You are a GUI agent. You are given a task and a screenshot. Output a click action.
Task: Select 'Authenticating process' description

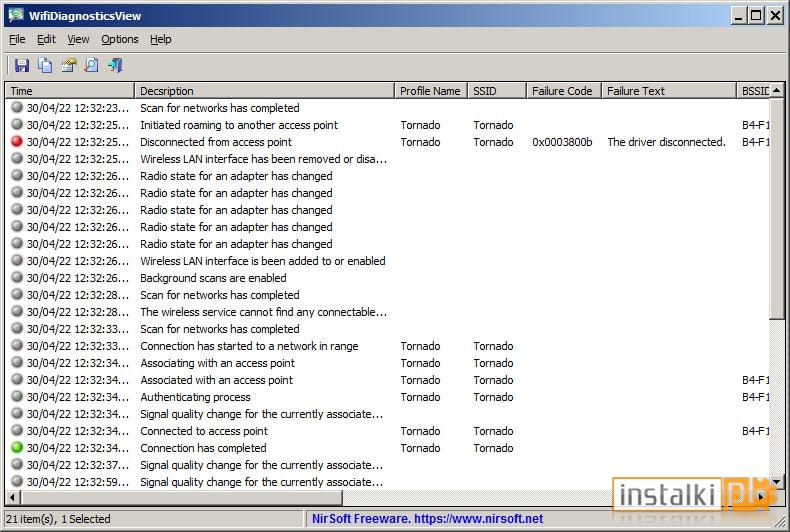pyautogui.click(x=195, y=397)
